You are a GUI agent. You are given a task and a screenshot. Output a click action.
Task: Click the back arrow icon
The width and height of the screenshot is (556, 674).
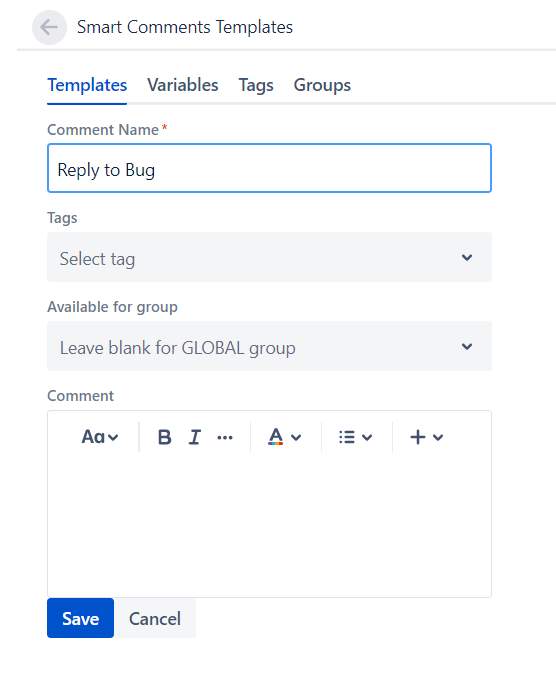[49, 28]
